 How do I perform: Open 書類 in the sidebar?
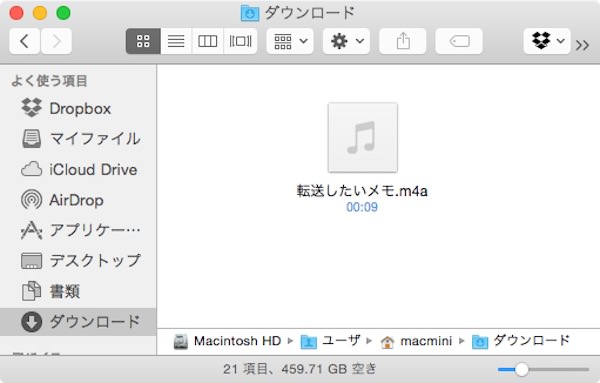pos(78,292)
